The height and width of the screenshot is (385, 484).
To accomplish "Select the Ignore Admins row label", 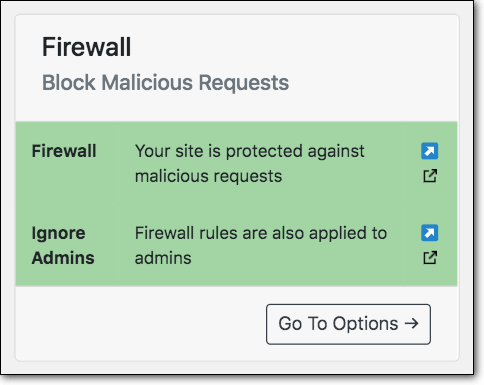I will (x=63, y=245).
